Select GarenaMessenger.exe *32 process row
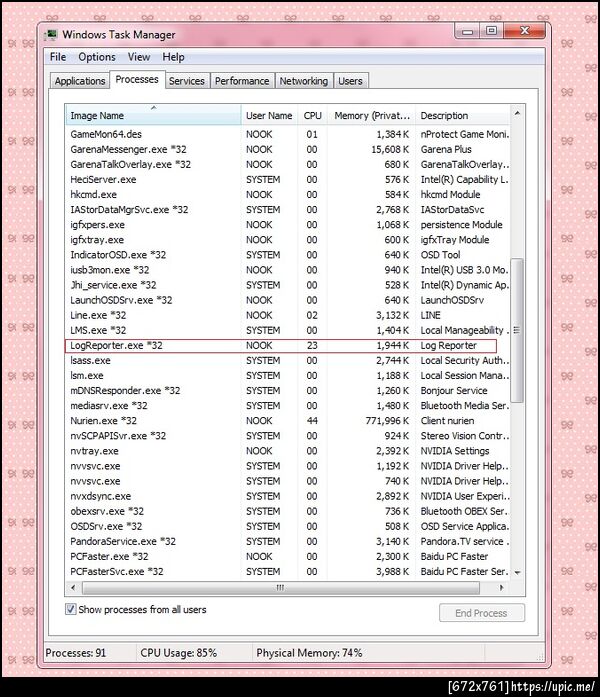The height and width of the screenshot is (697, 600). click(288, 149)
